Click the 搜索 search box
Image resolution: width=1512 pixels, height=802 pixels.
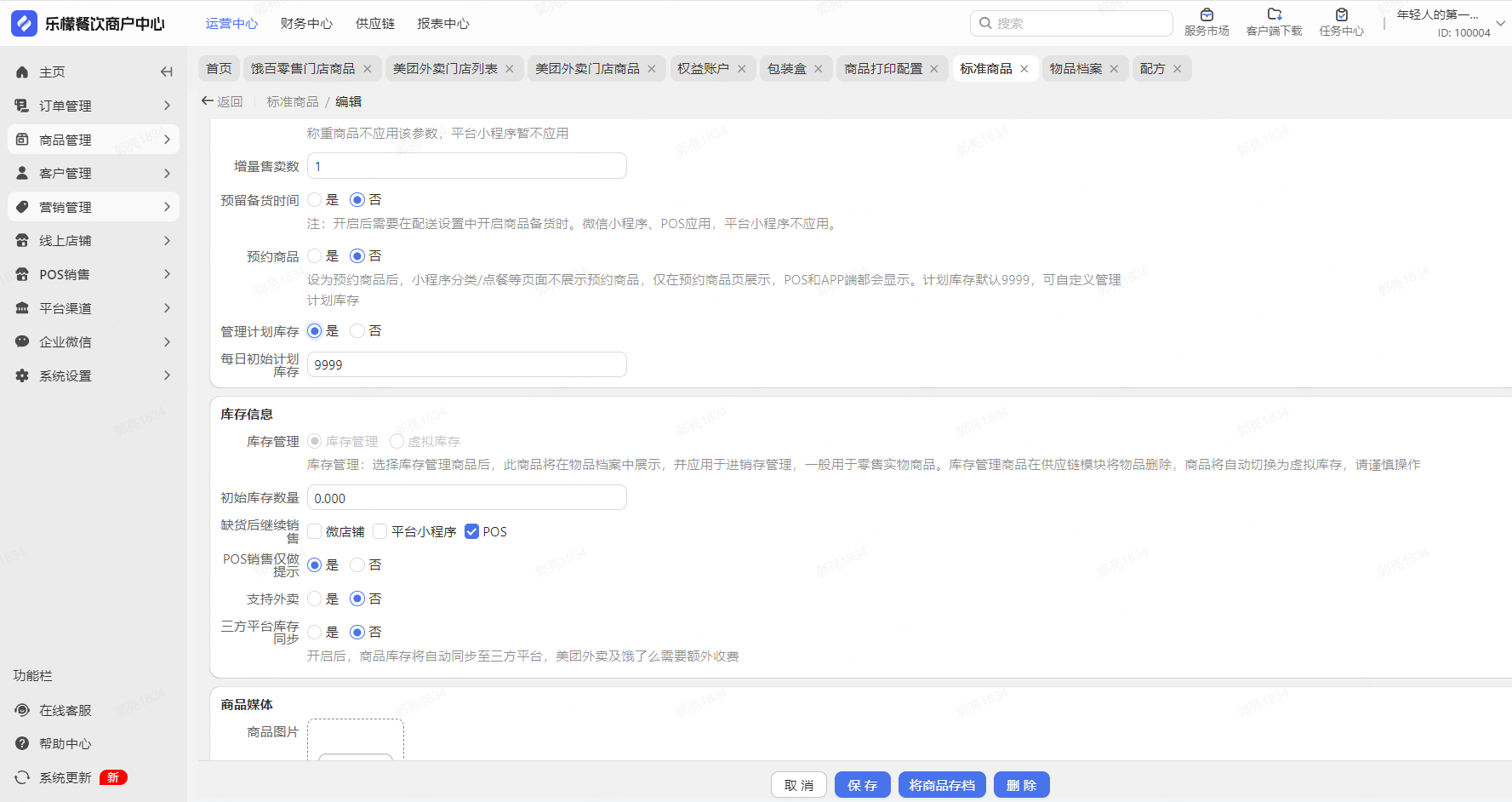tap(1071, 23)
